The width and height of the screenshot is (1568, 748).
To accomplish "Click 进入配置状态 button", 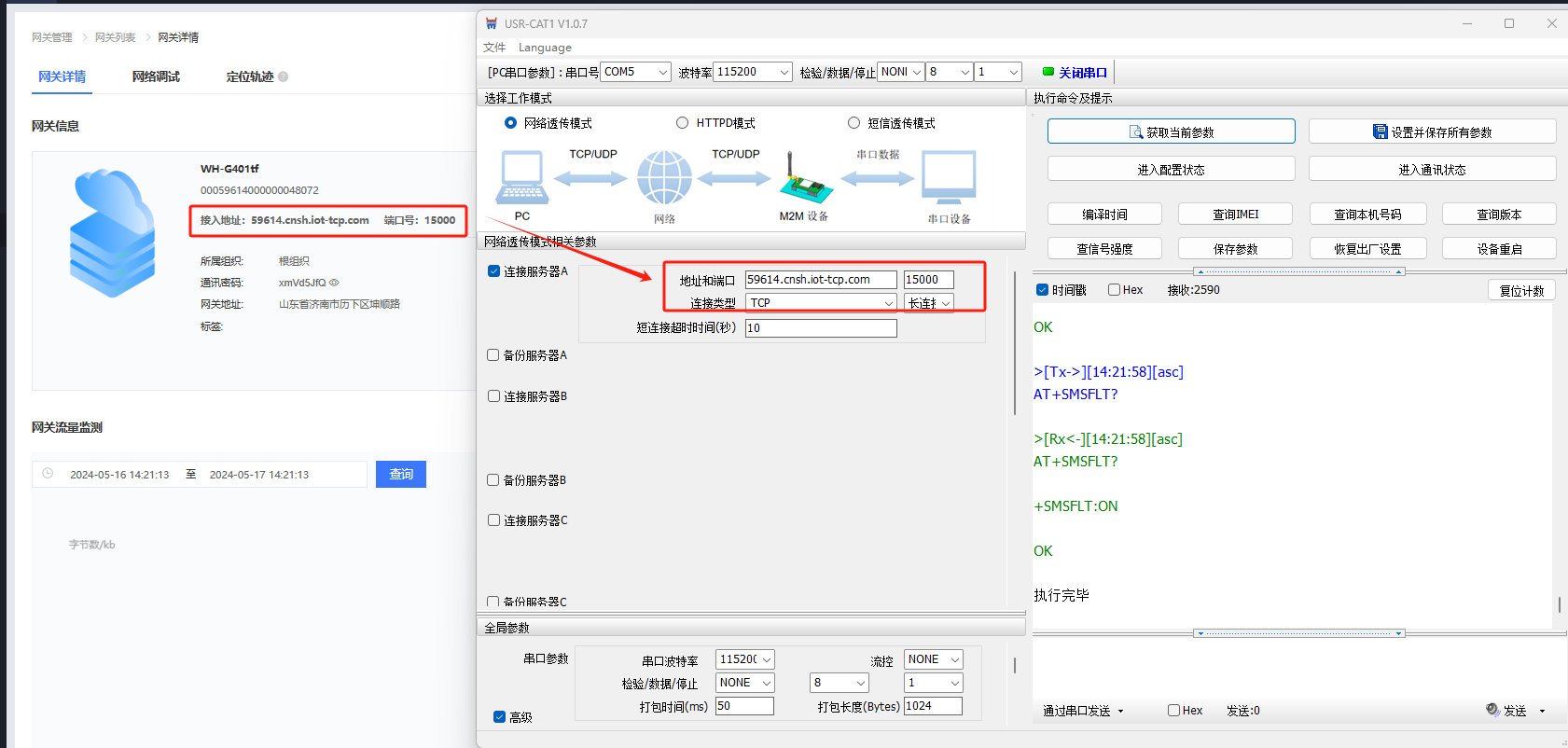I will tap(1172, 169).
